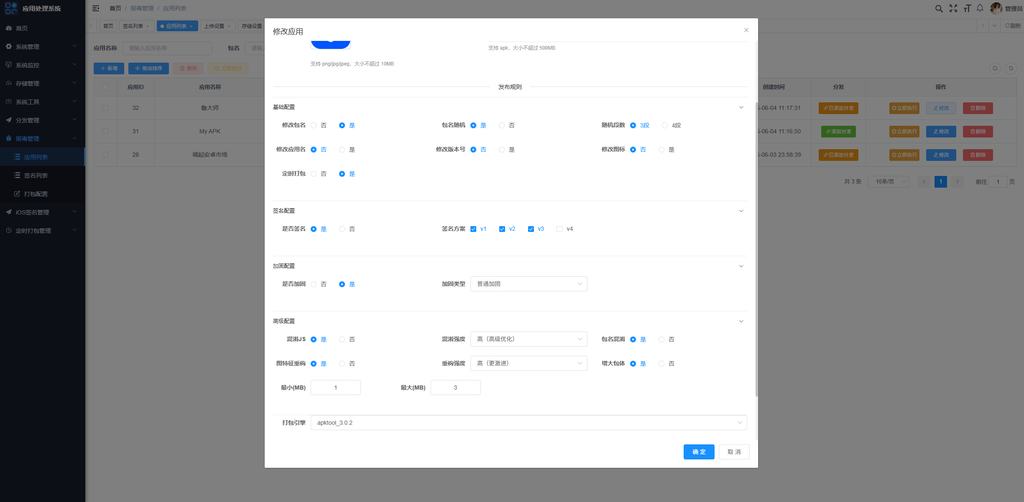Screen dimensions: 1024x502
Task: Click the 报毒管理 bug icon in sidebar
Action: (8, 138)
